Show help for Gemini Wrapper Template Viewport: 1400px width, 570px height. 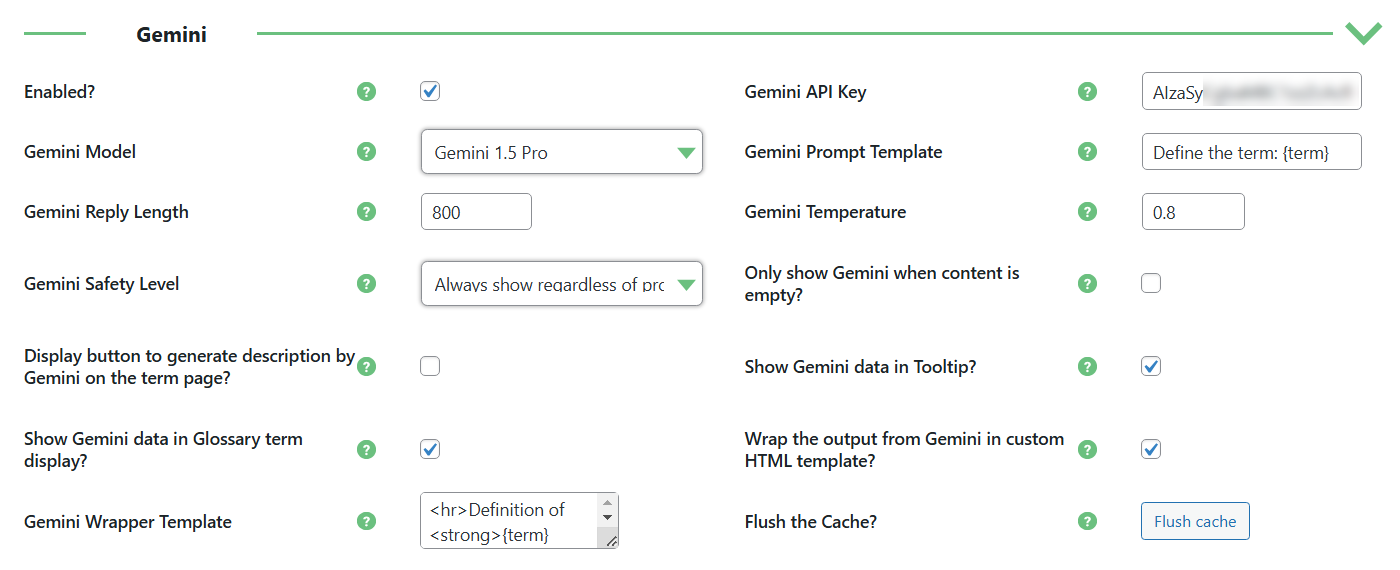[x=367, y=521]
